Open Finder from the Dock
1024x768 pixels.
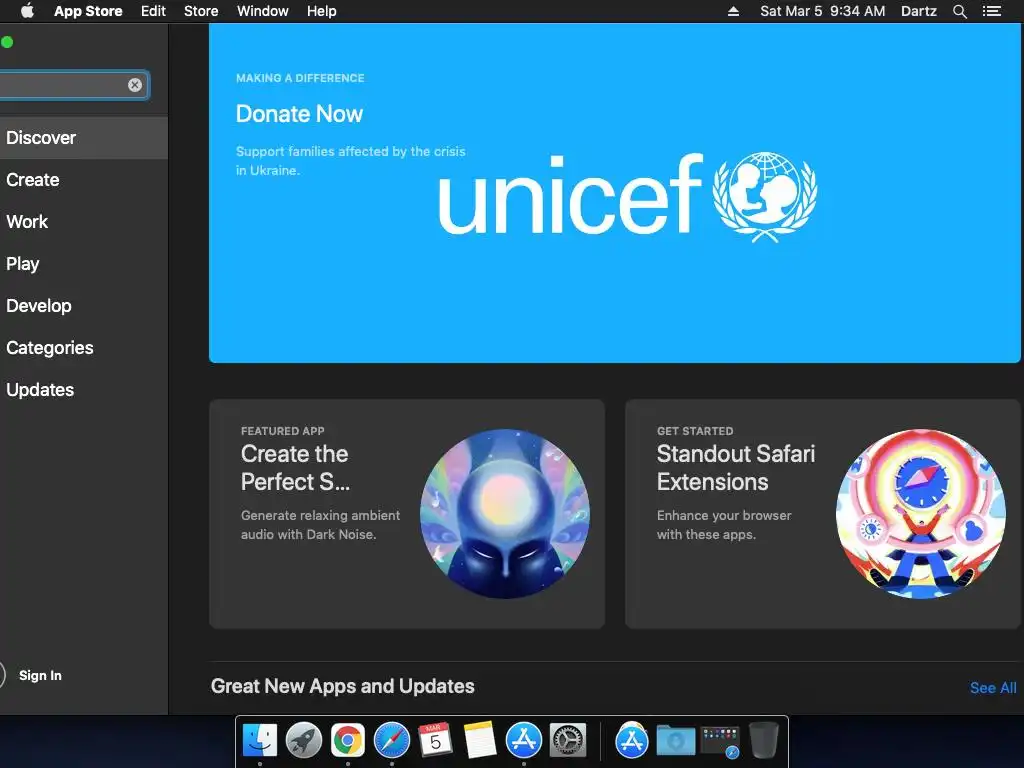pyautogui.click(x=260, y=740)
